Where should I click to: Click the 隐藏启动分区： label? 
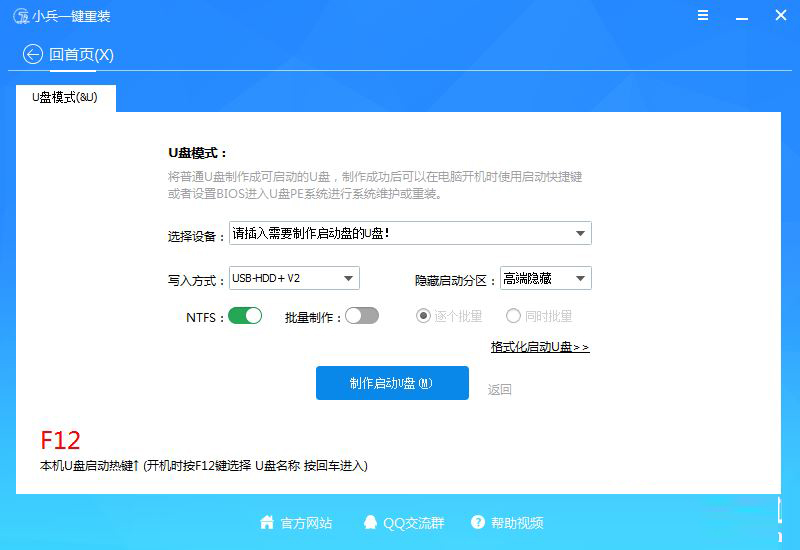[x=455, y=281]
